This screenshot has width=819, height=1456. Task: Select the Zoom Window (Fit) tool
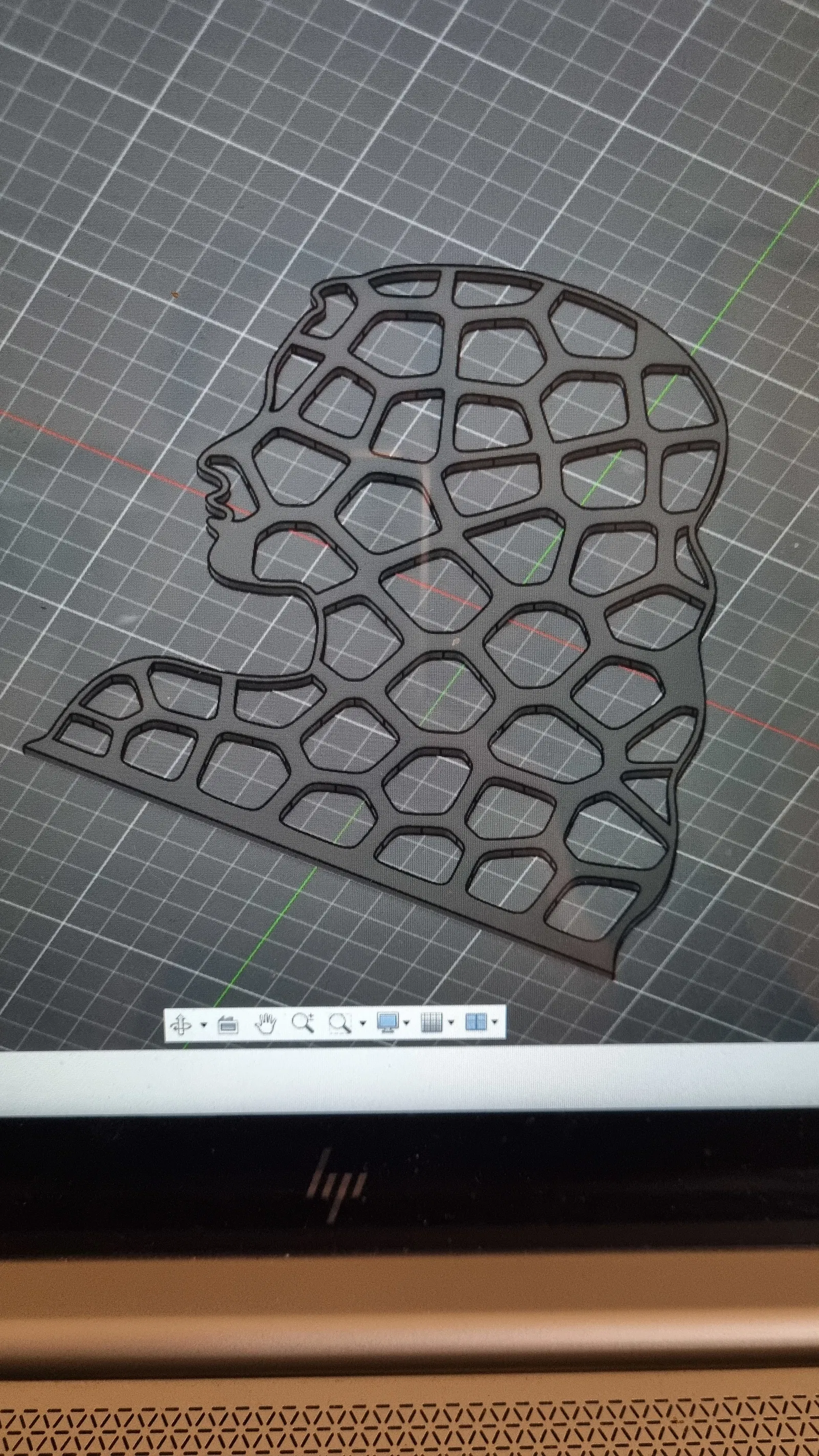coord(340,1023)
